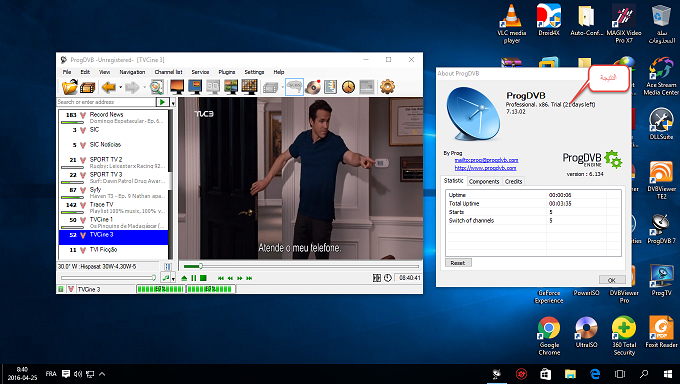
Task: Open the Navigation menu
Action: 132,72
